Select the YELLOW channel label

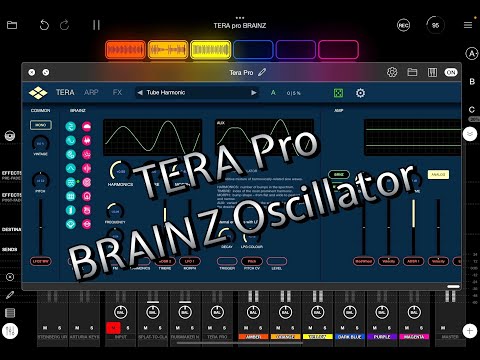(318, 337)
